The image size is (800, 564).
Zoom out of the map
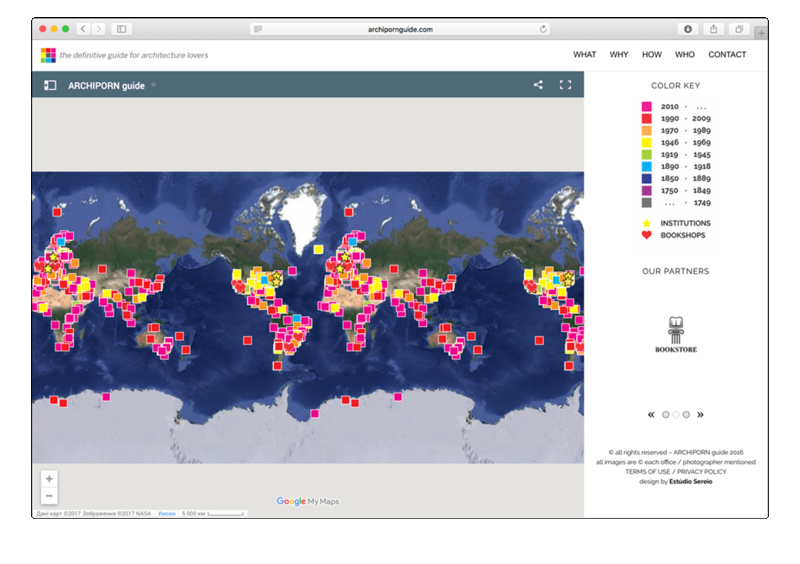coord(49,496)
